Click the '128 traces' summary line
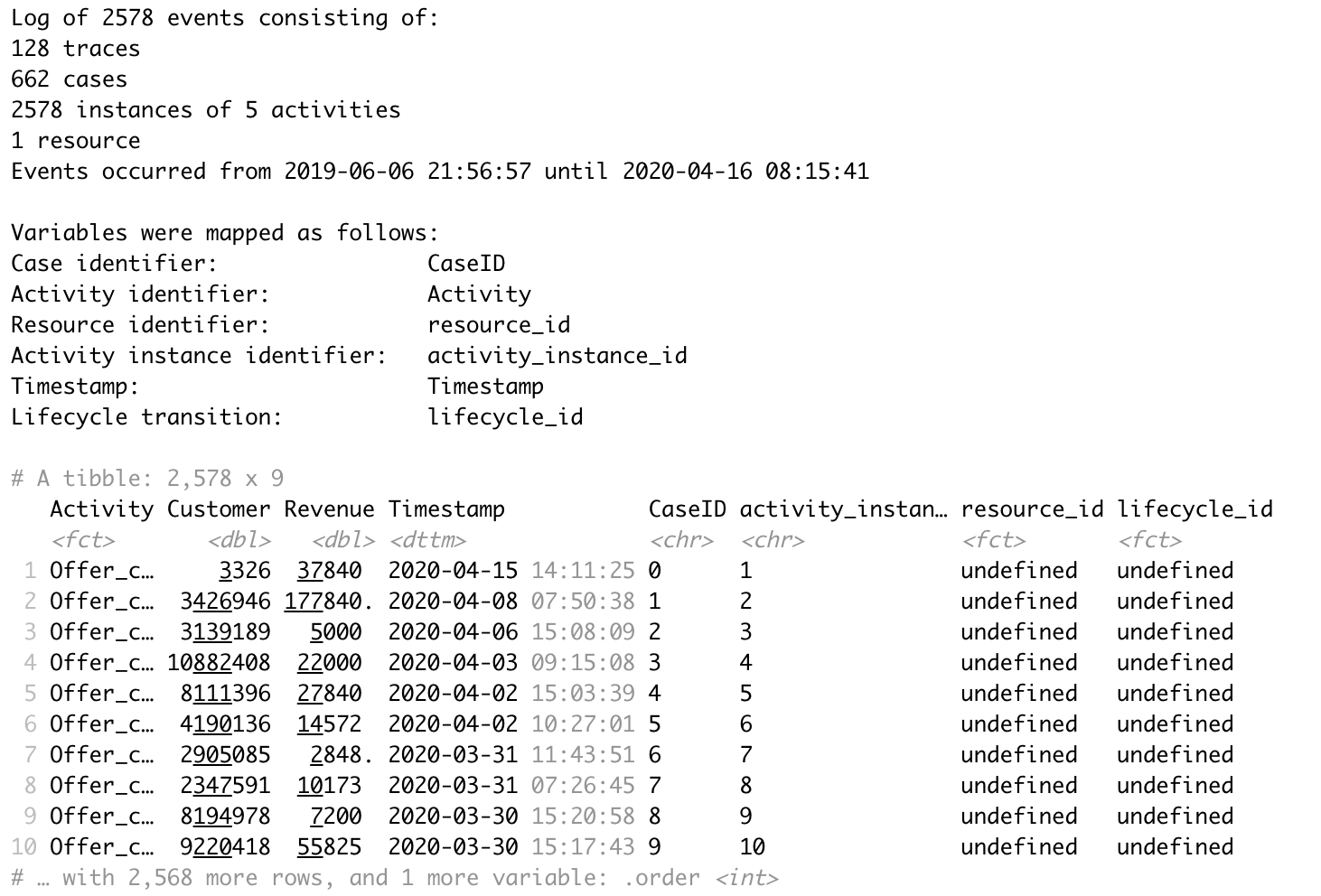1321x896 pixels. pos(76,49)
